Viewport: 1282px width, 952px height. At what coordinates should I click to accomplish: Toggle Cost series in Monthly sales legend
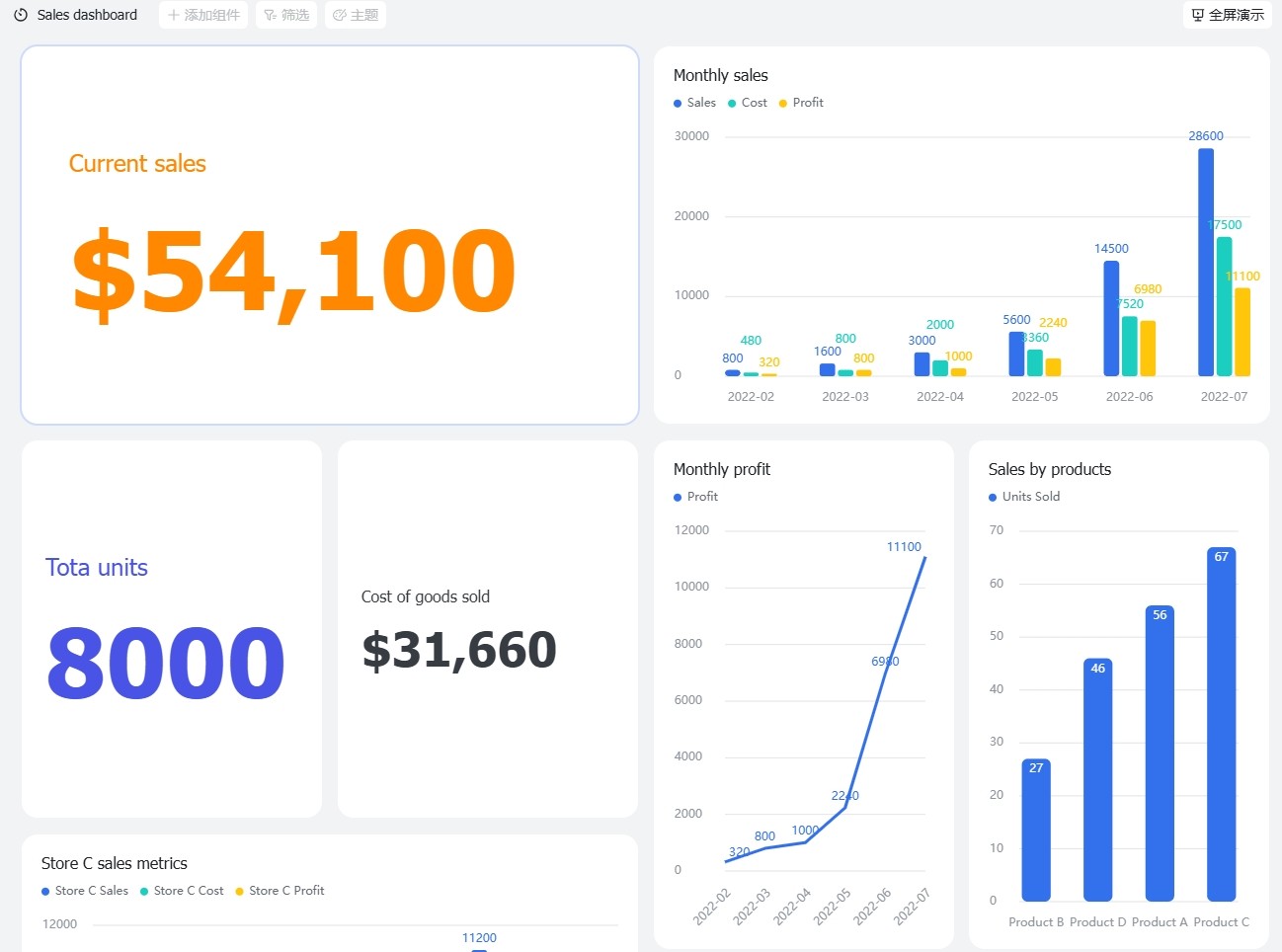tap(748, 103)
